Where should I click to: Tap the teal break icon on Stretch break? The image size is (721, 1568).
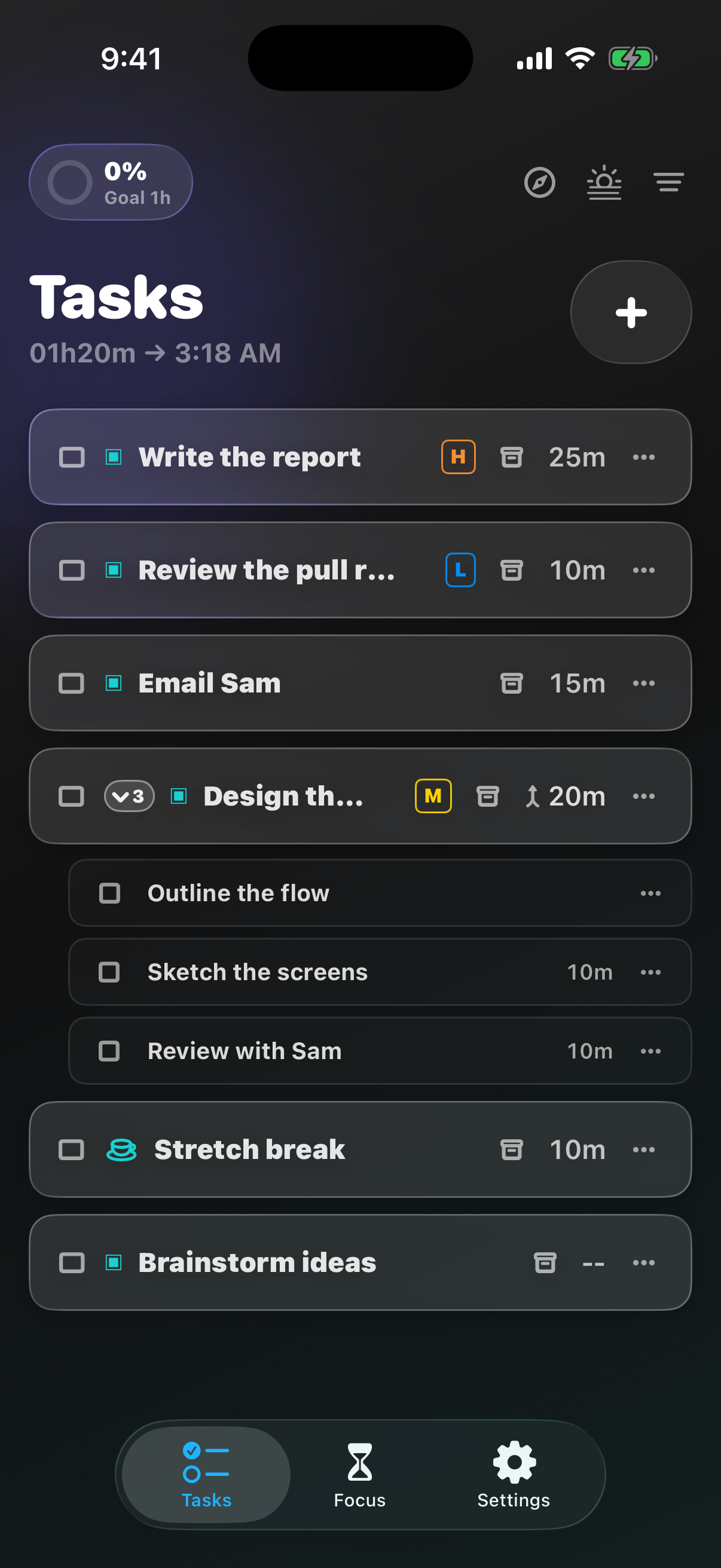(122, 1150)
